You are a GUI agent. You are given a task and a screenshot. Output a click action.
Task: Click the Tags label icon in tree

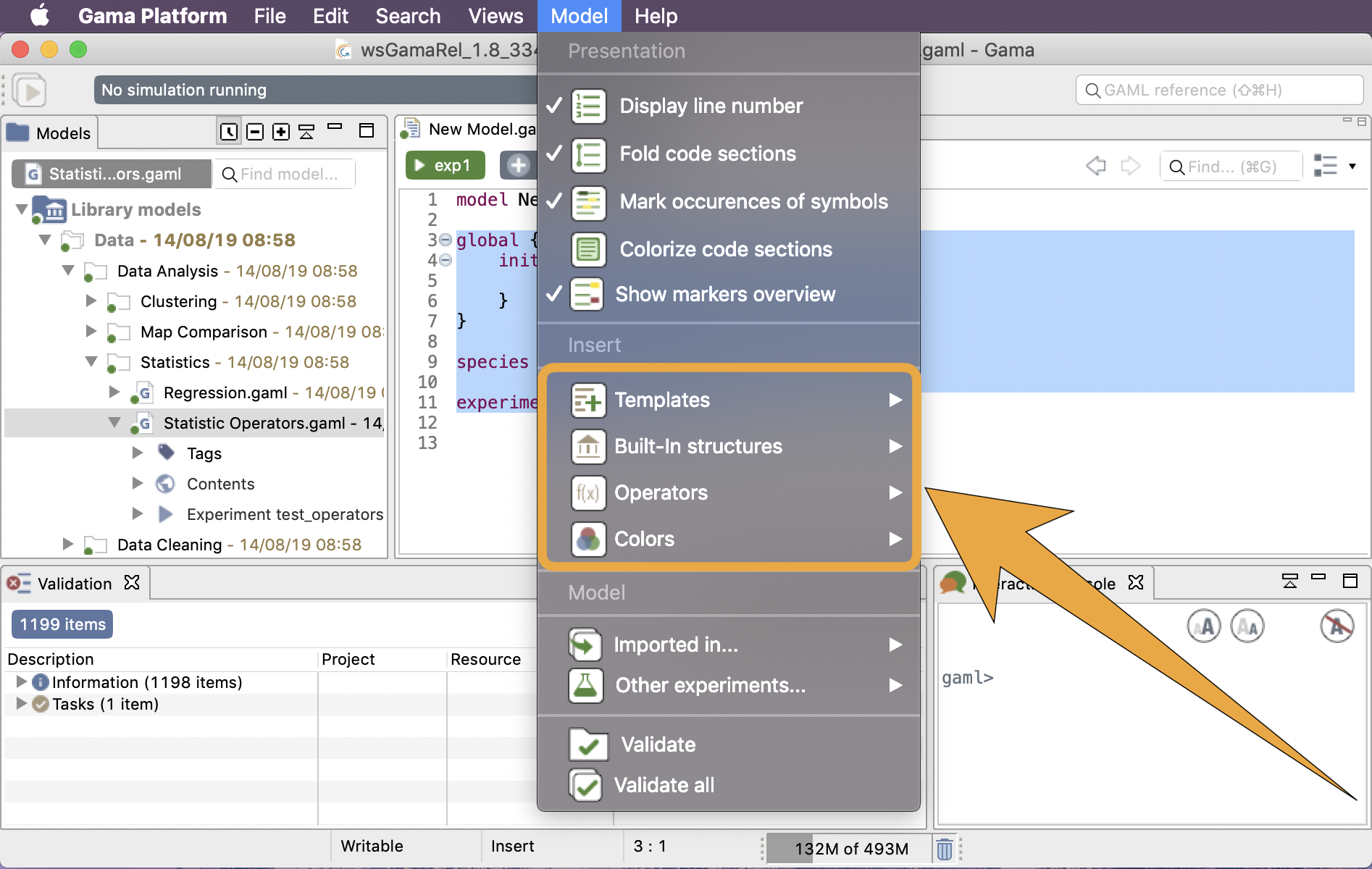[x=167, y=453]
